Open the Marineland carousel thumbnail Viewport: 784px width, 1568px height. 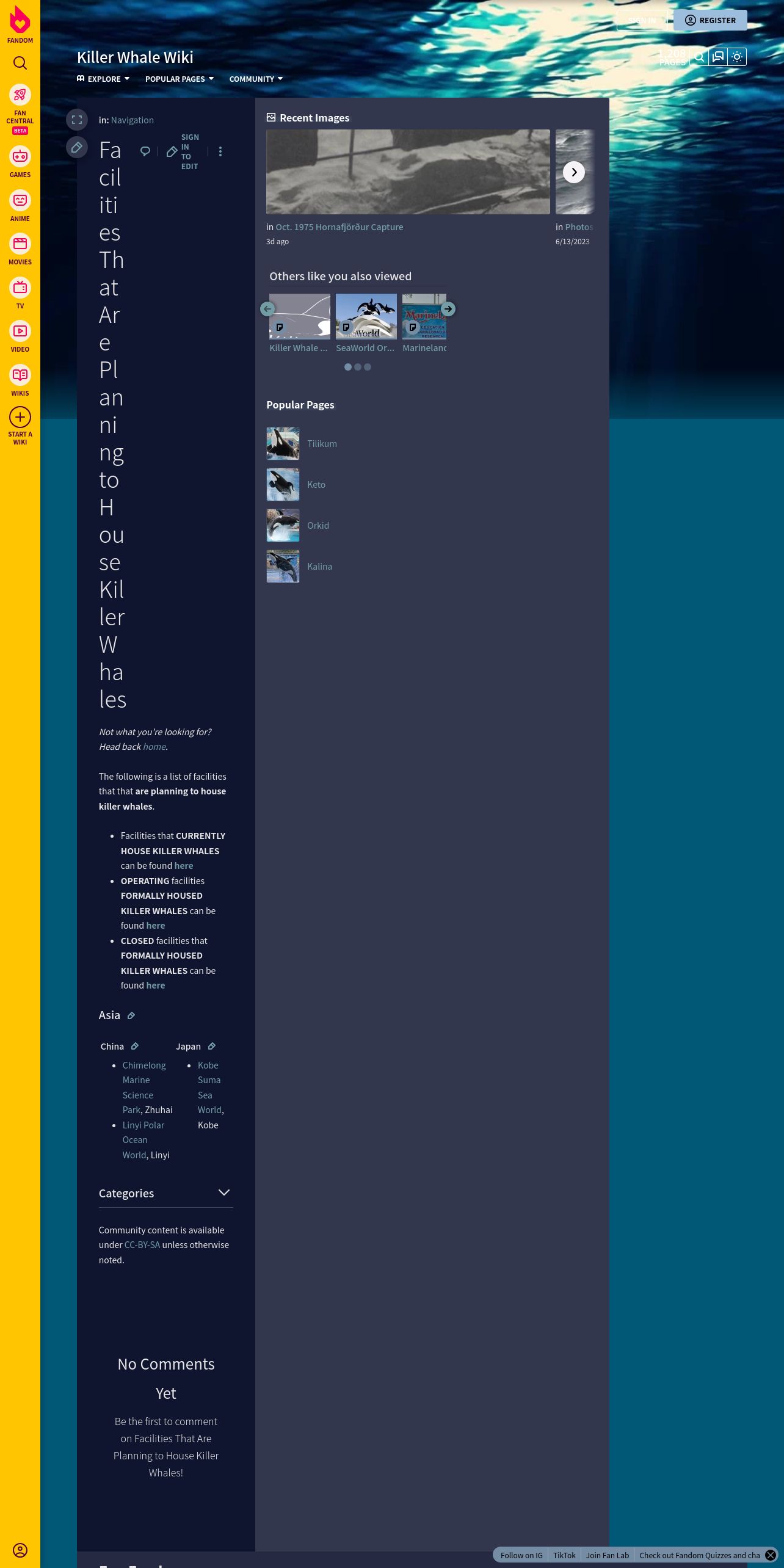[424, 316]
